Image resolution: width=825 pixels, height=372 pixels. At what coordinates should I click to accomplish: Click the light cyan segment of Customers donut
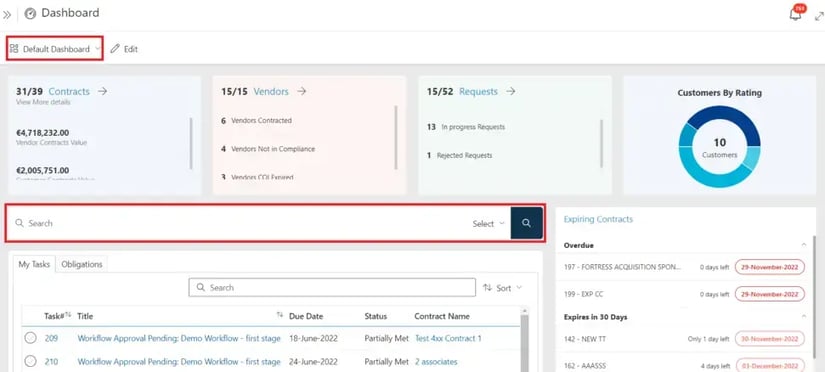tap(753, 158)
